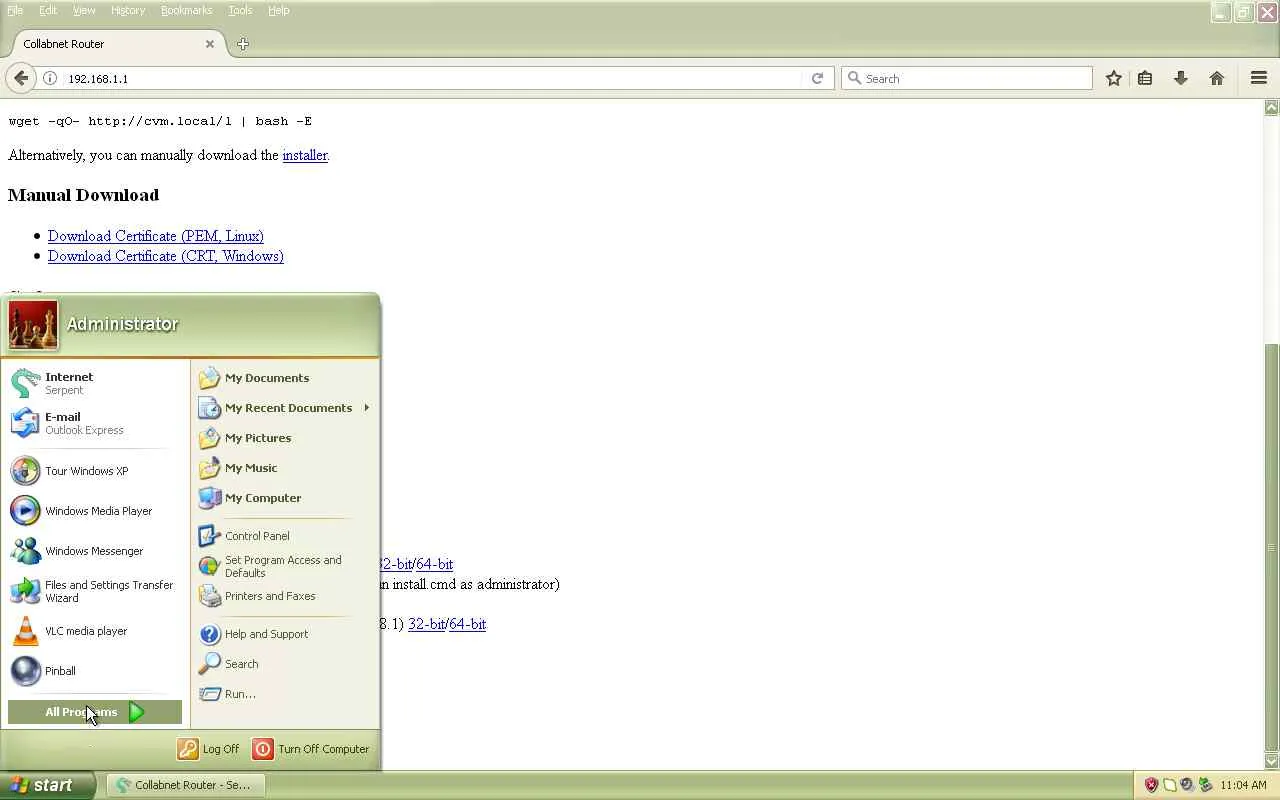The image size is (1280, 800).
Task: Open My Pictures folder
Action: click(x=285, y=438)
